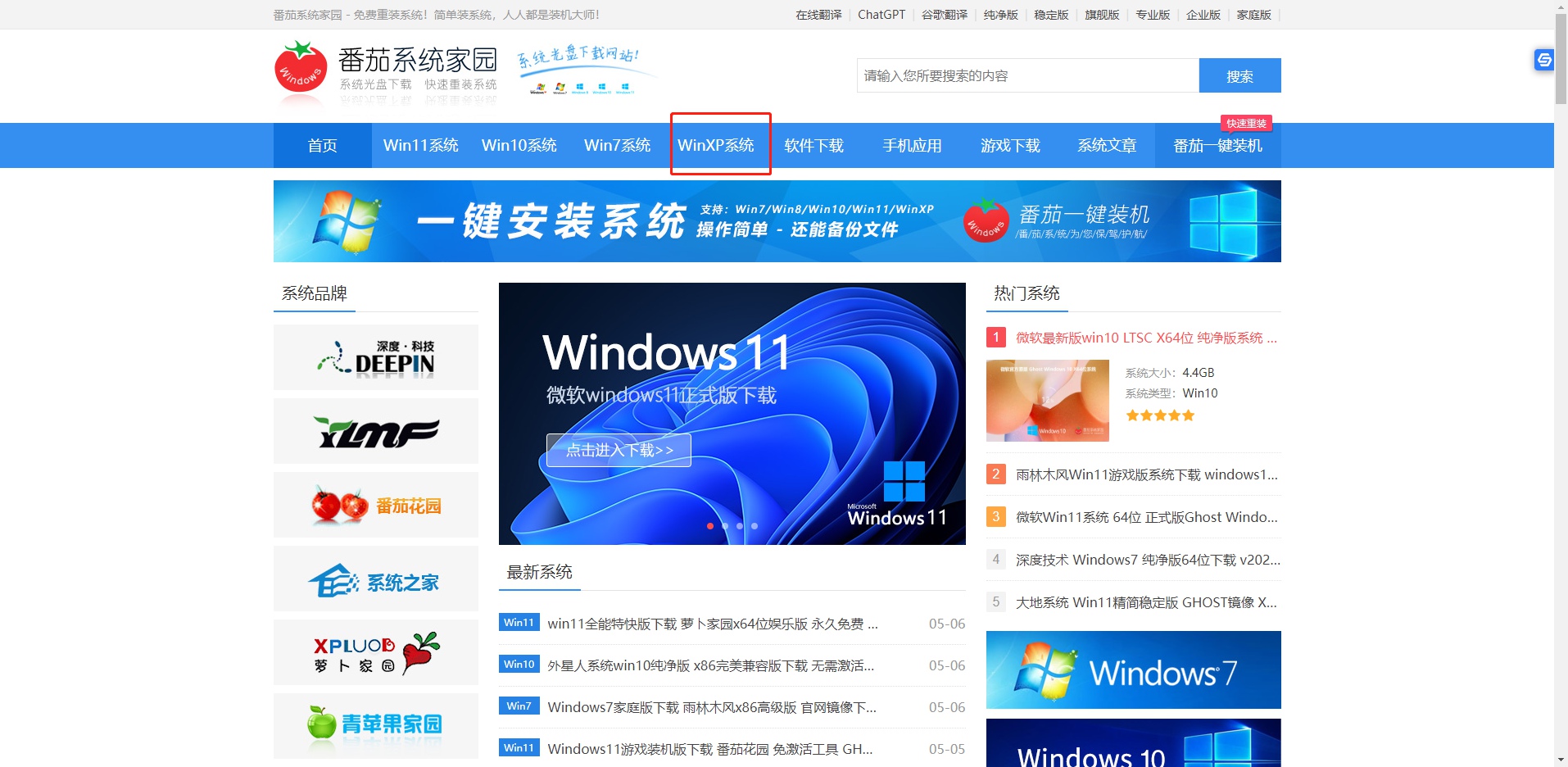Open the 谷歌翻译 top link
1568x767 pixels.
pos(945,15)
